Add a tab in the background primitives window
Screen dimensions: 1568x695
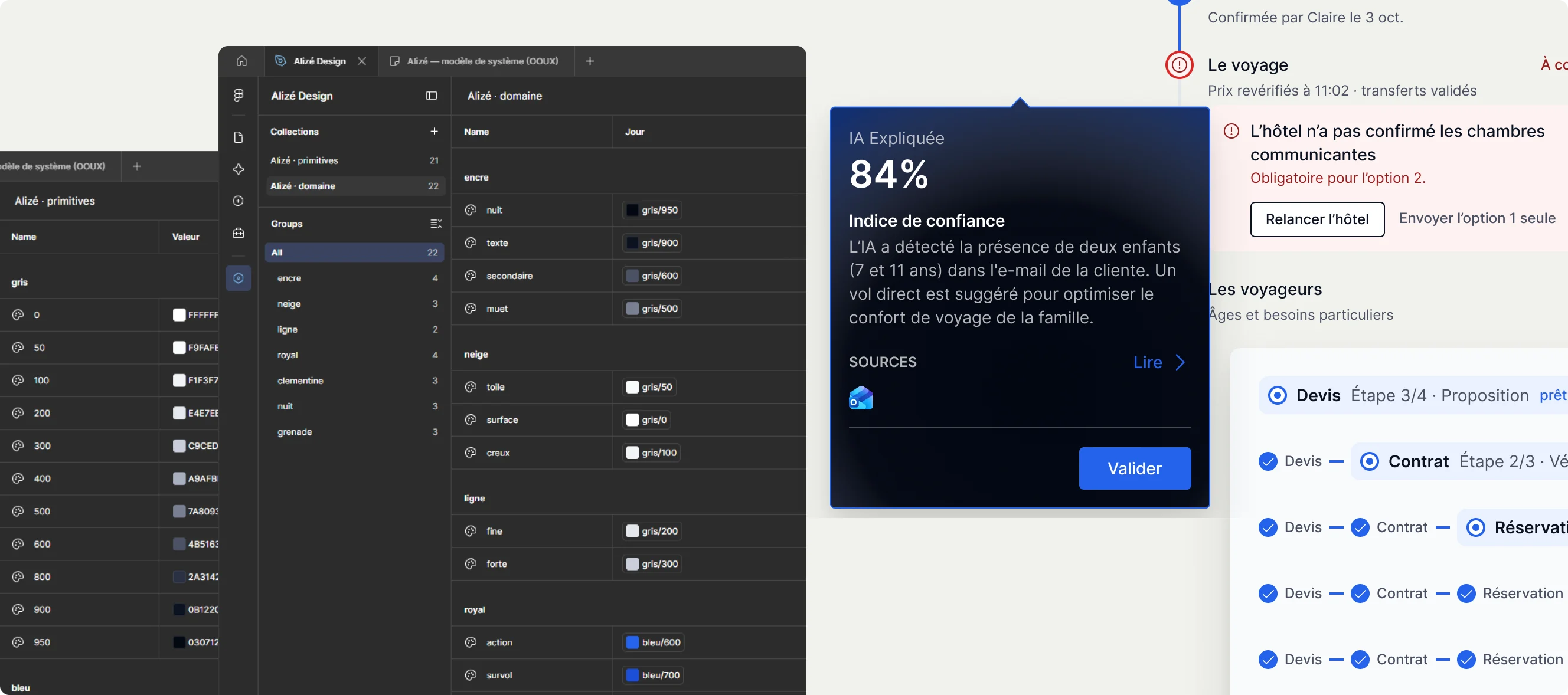tap(137, 166)
